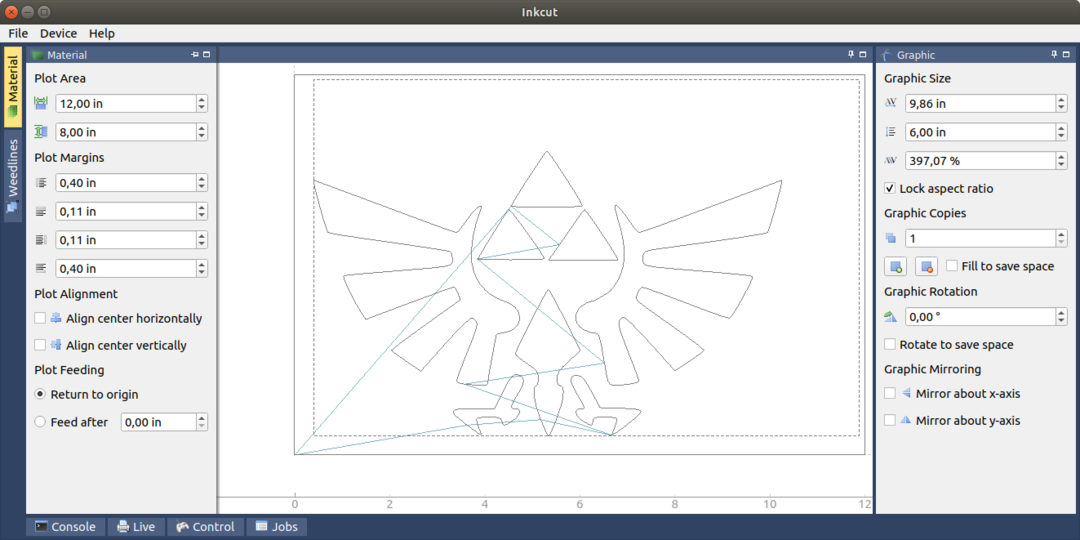Click the Mirror about x-axis icon

[906, 393]
